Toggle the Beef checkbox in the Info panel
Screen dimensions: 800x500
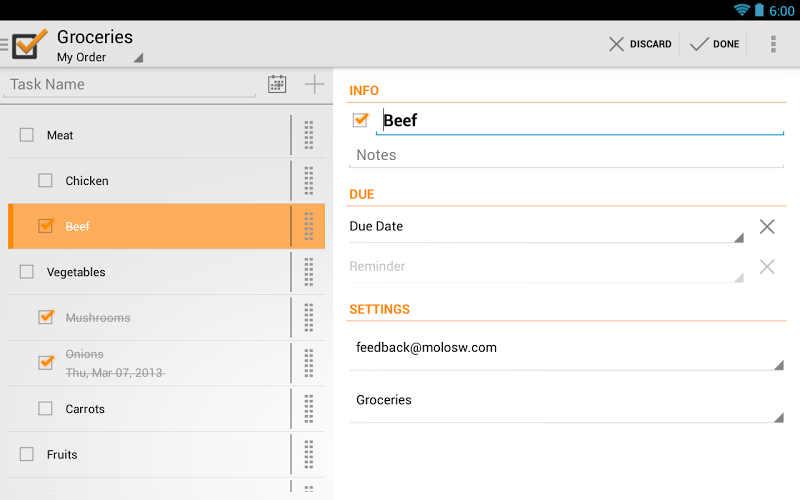point(360,120)
